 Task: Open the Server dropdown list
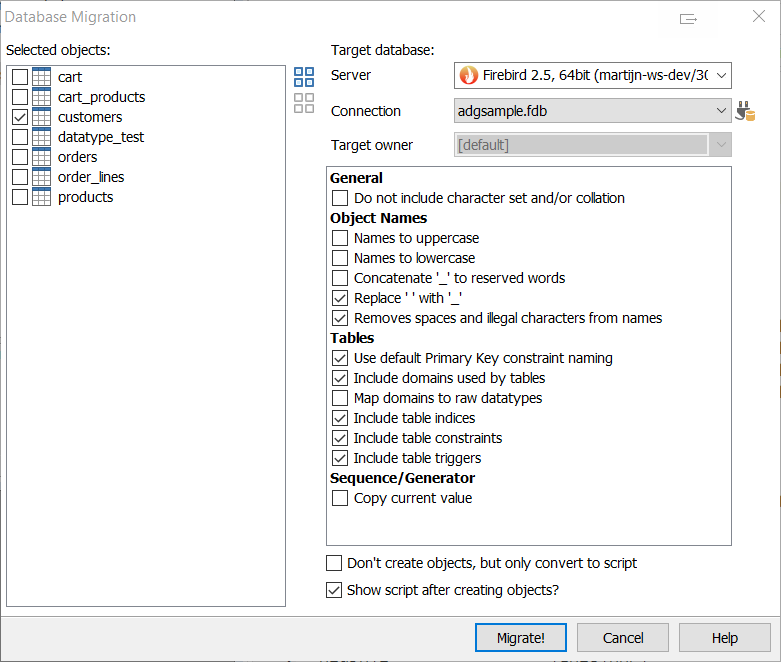pos(721,75)
